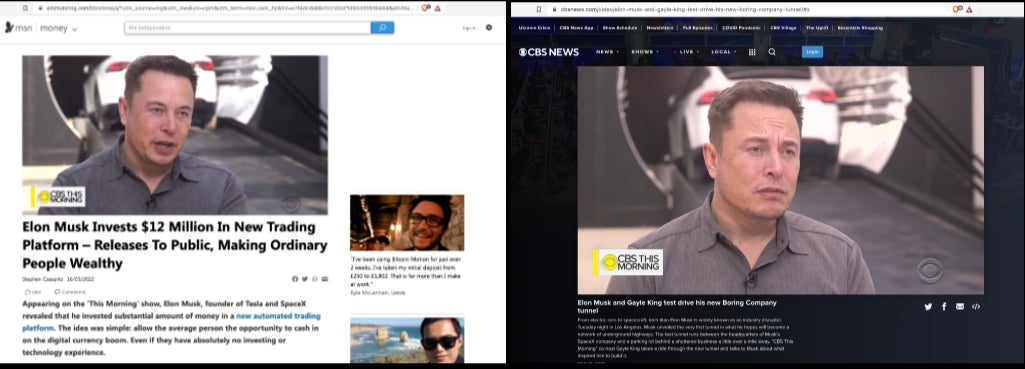This screenshot has width=1025, height=369.
Task: Click the blue msn search button
Action: point(382,27)
